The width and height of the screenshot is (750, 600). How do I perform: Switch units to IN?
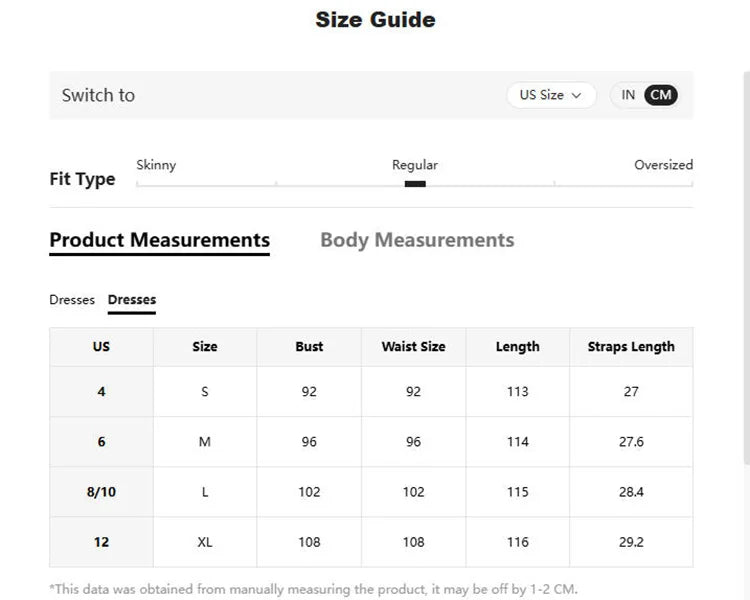pyautogui.click(x=628, y=95)
